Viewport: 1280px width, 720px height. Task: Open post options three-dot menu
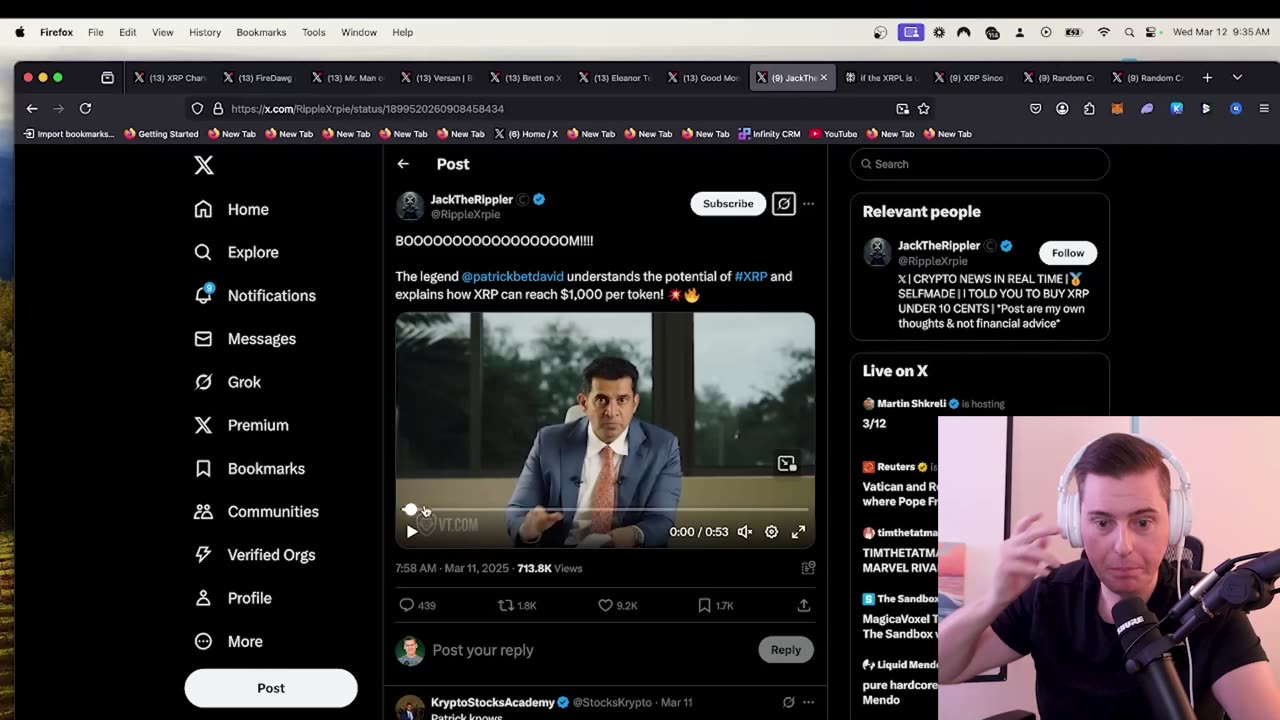[808, 204]
